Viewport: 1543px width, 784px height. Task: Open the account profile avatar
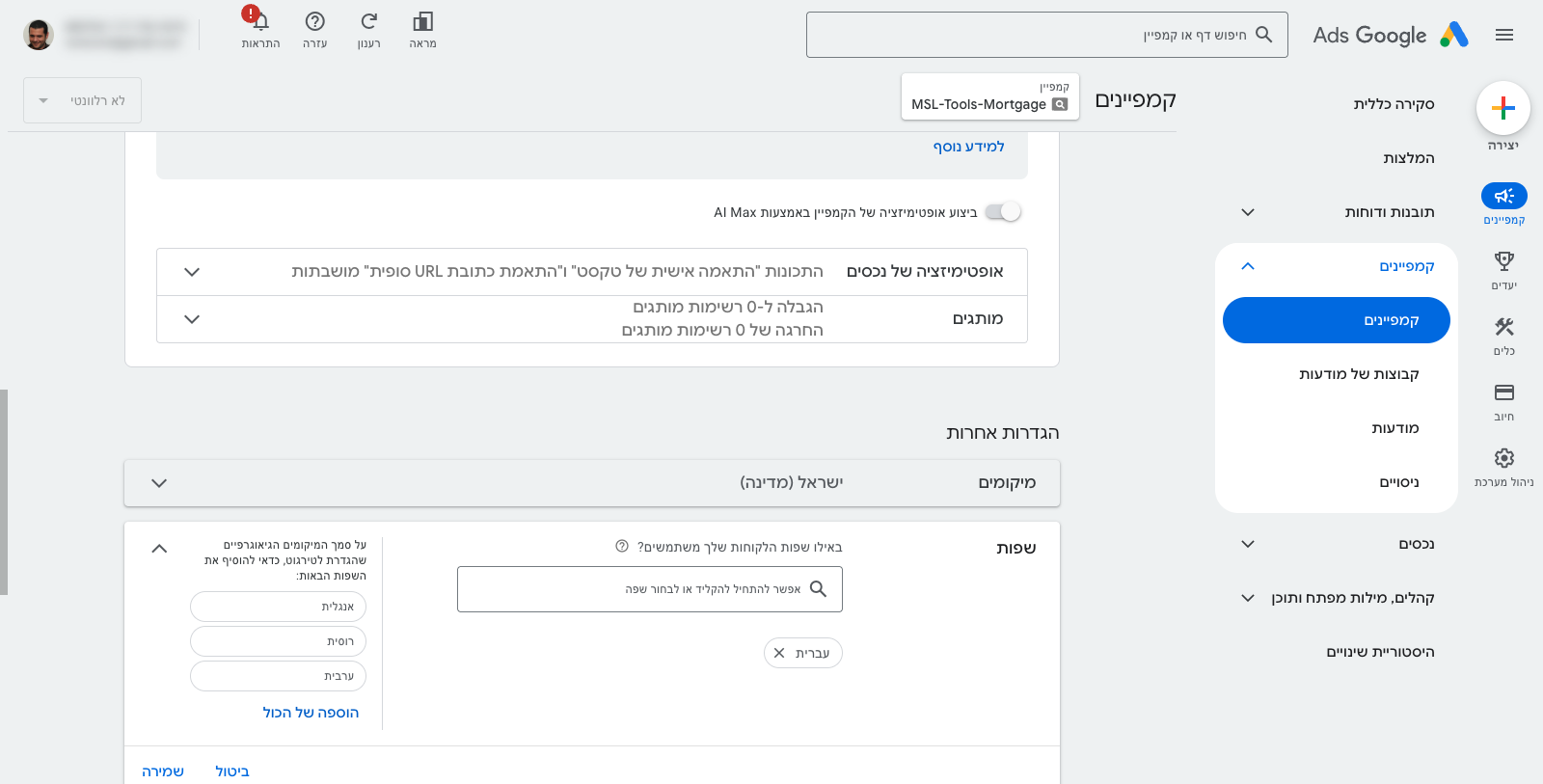39,35
